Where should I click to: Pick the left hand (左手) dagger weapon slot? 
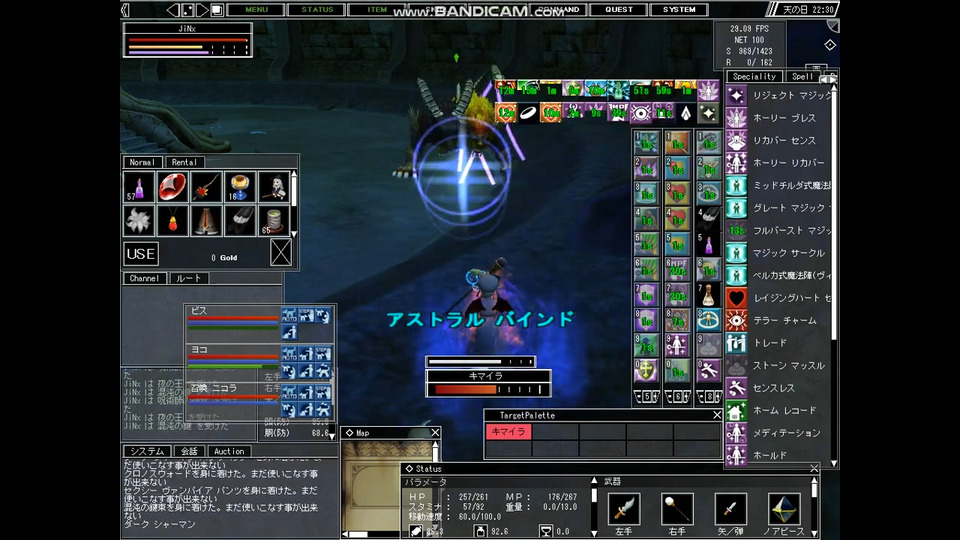(x=624, y=509)
